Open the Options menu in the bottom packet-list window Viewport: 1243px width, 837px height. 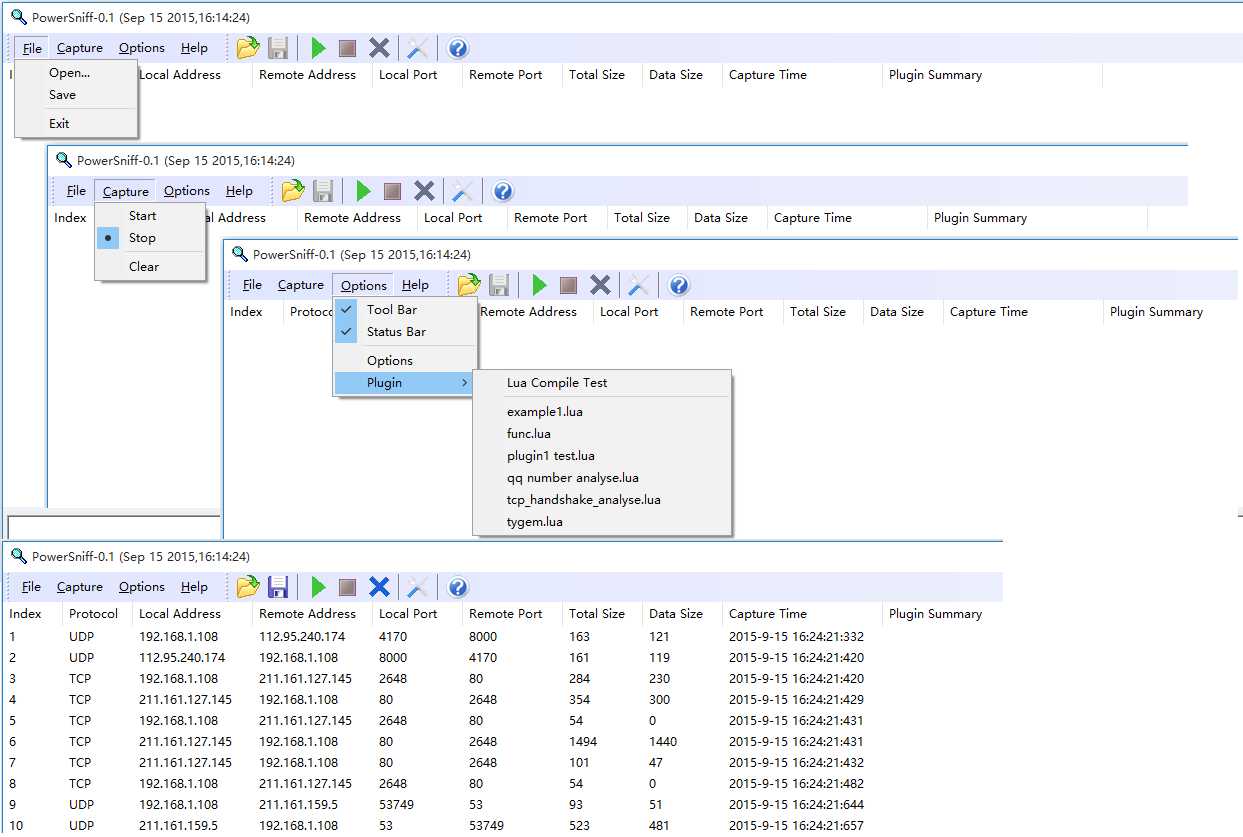coord(142,587)
